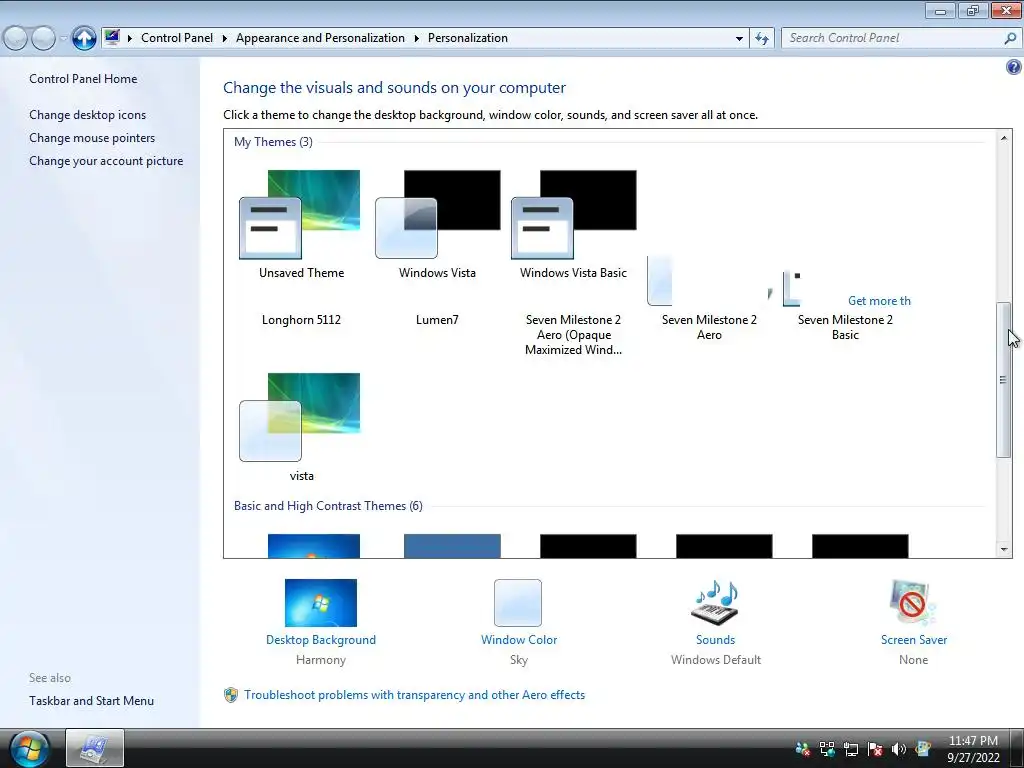Open Window Color icon

[518, 603]
